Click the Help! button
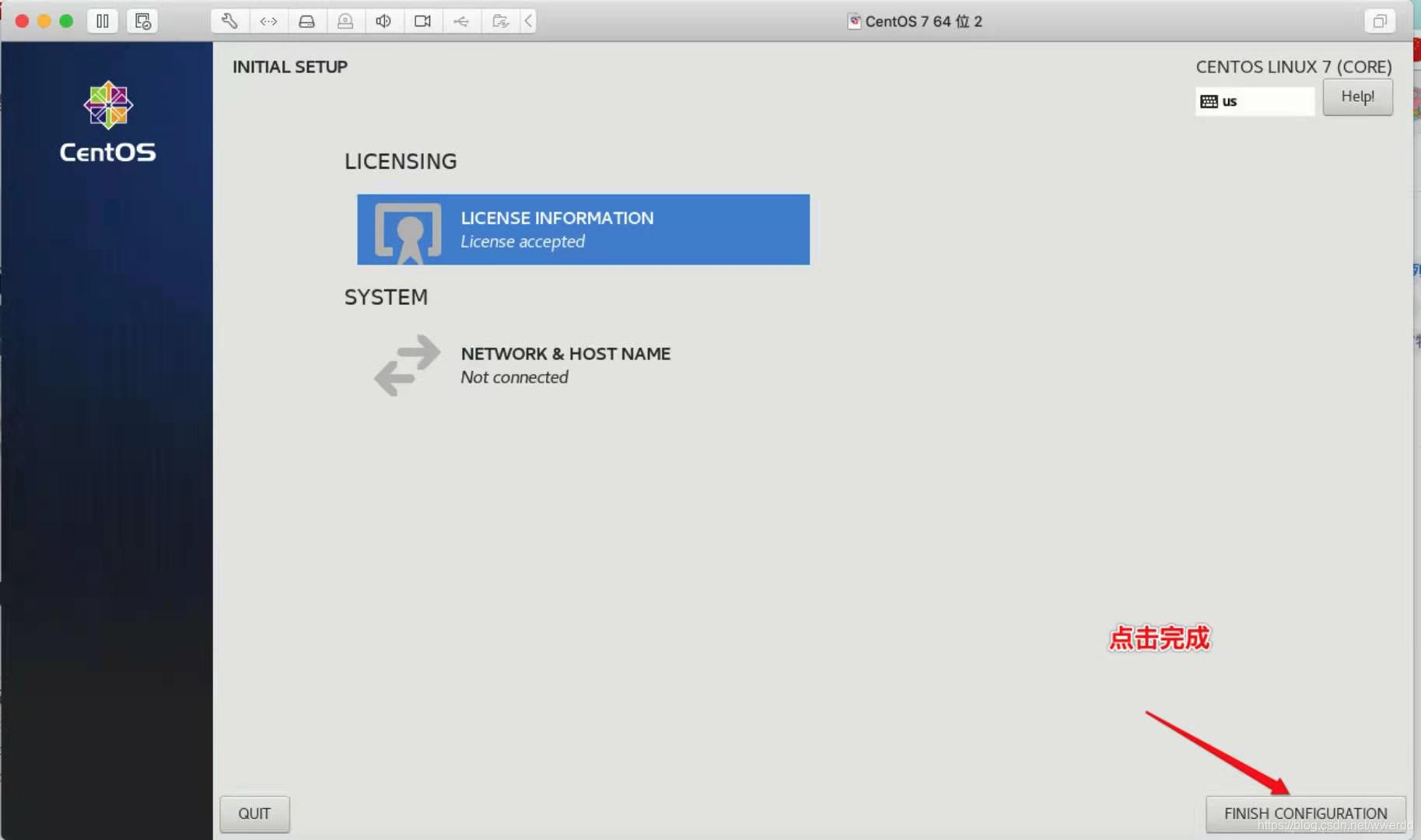The width and height of the screenshot is (1421, 840). (x=1358, y=97)
